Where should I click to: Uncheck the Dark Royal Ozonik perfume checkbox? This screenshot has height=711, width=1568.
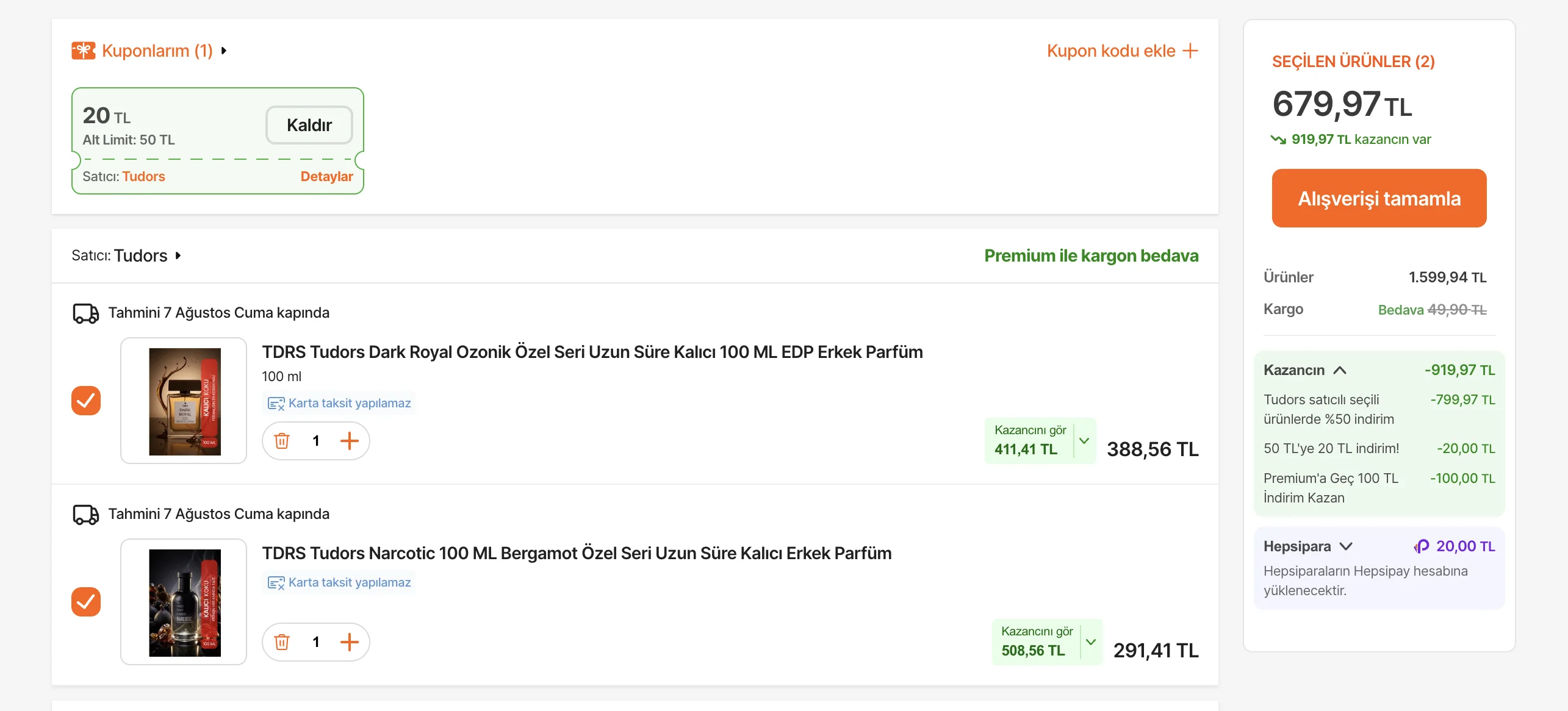(86, 401)
